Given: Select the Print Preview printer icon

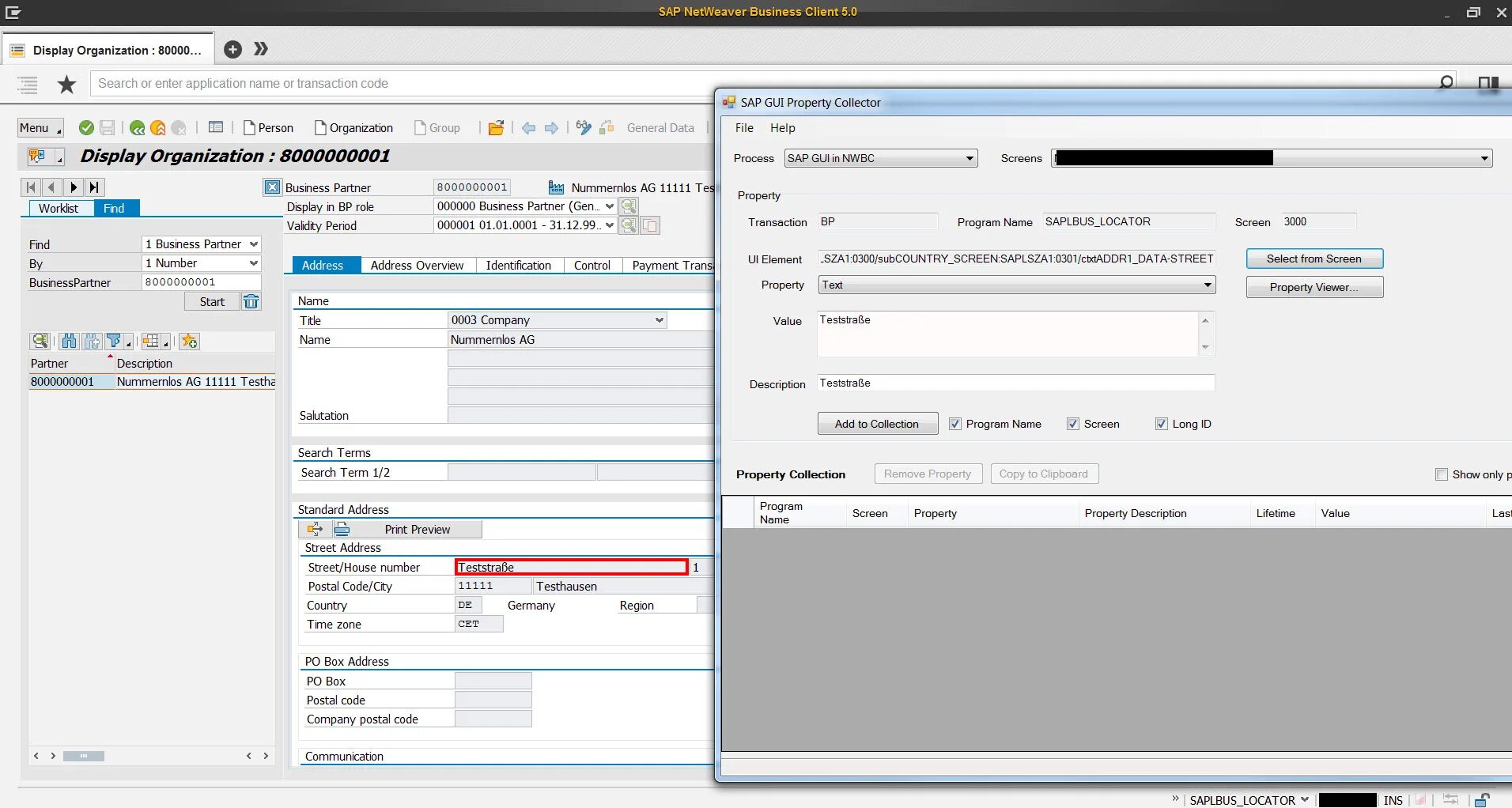Looking at the screenshot, I should pos(342,529).
